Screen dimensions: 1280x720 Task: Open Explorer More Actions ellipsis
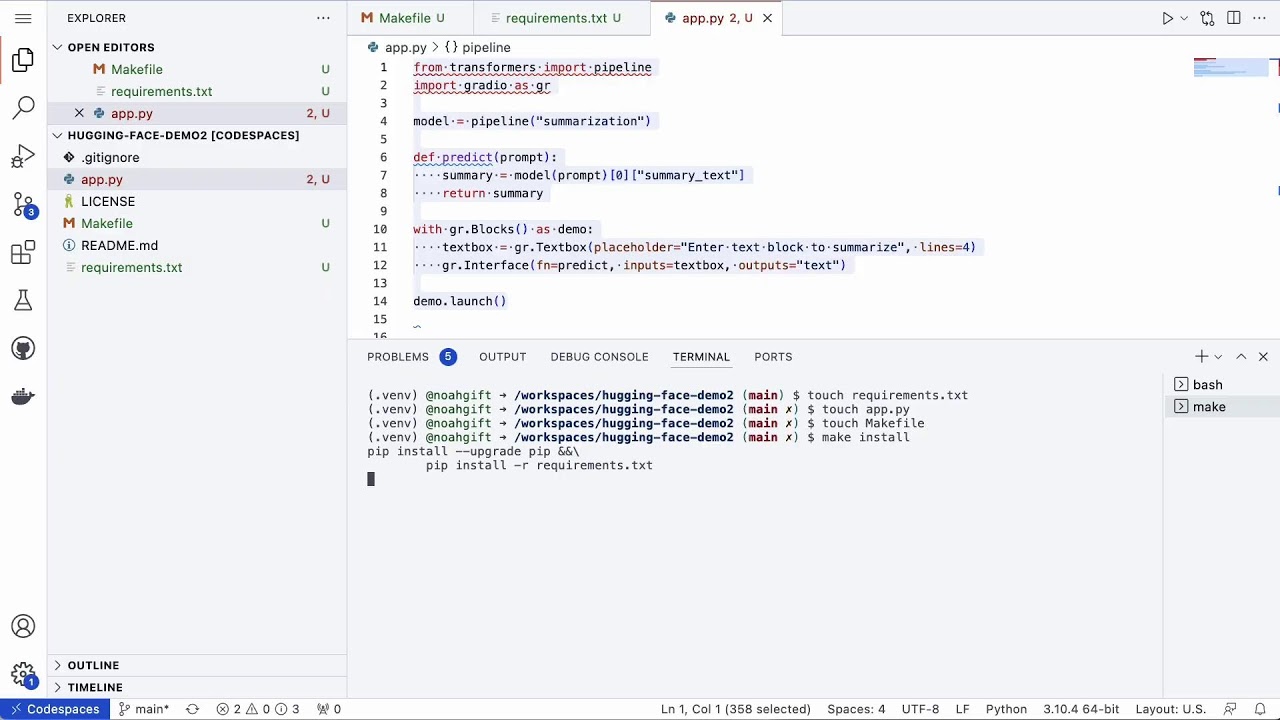coord(323,18)
